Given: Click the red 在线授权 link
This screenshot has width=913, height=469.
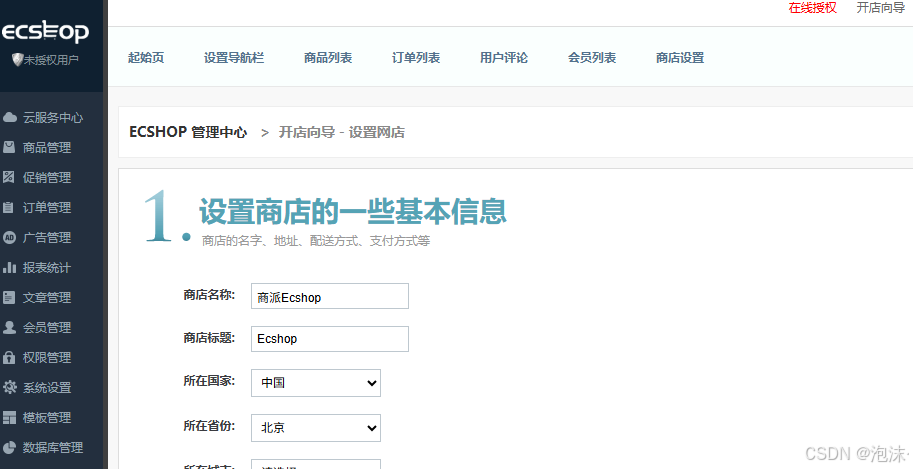Looking at the screenshot, I should [x=813, y=8].
